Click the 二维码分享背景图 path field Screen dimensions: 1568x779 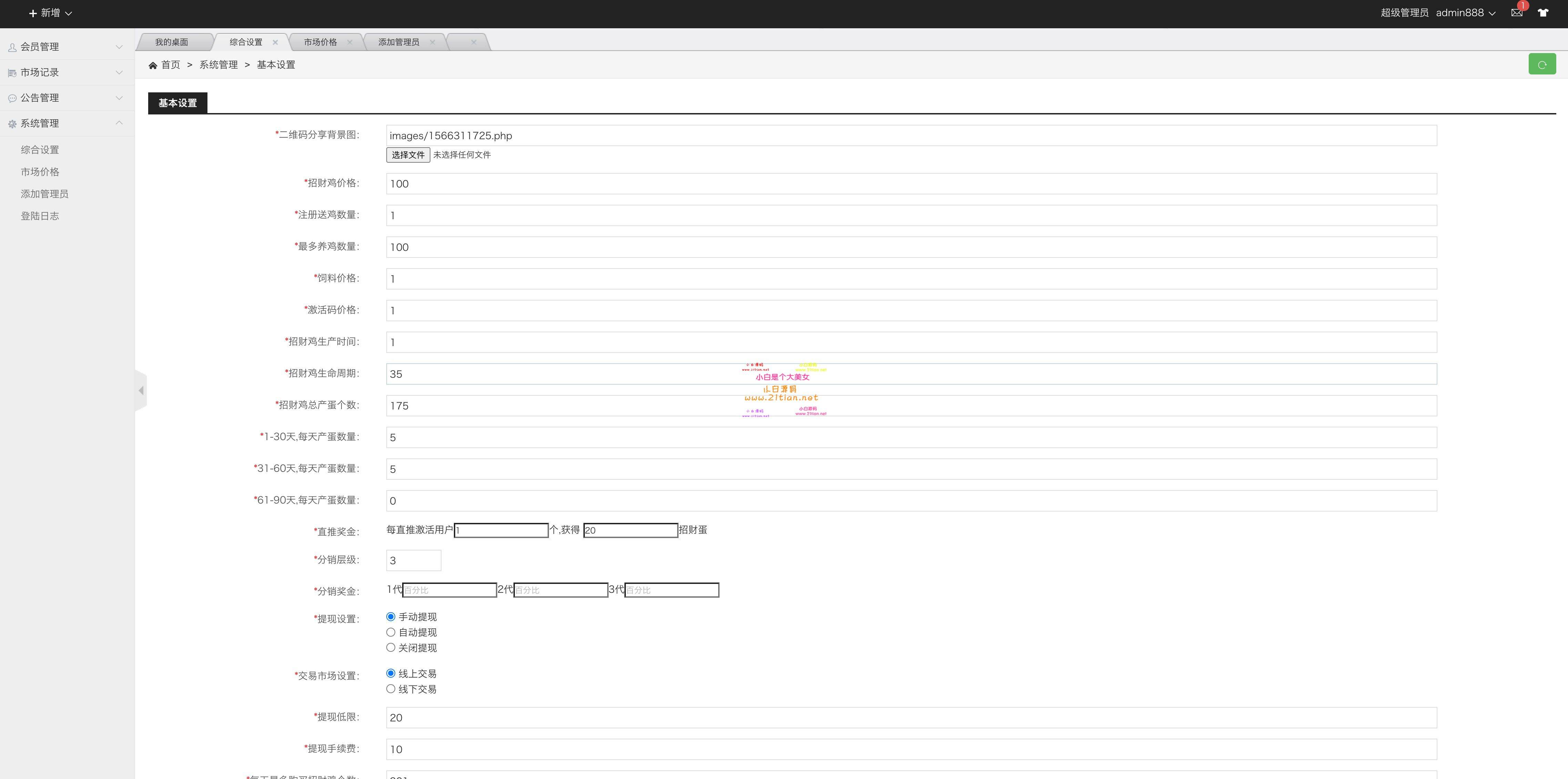click(x=911, y=135)
